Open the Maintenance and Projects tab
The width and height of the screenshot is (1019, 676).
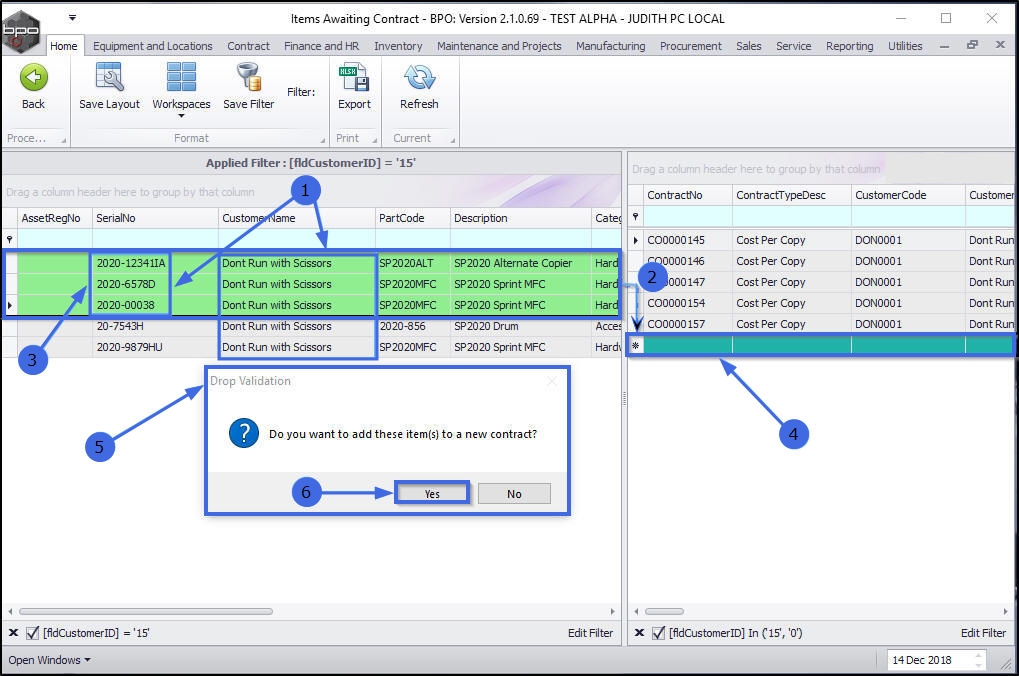tap(499, 46)
